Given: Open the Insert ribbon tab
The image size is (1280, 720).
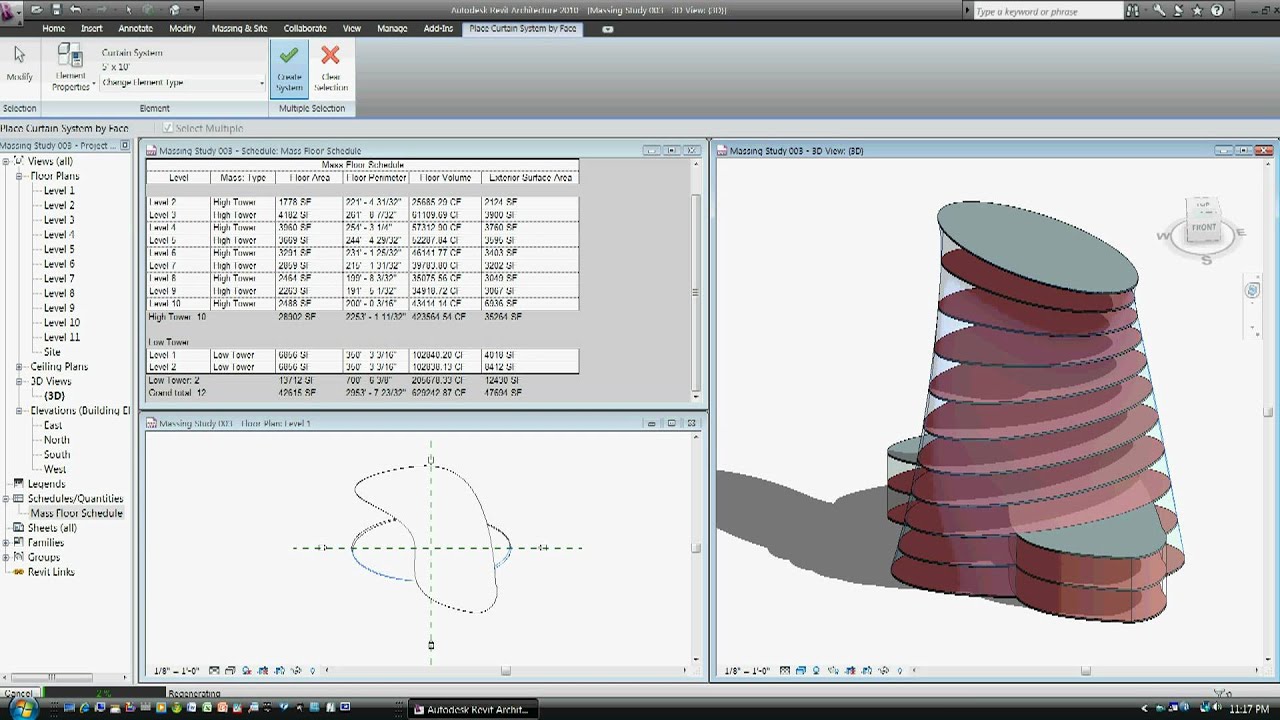Looking at the screenshot, I should click(92, 29).
